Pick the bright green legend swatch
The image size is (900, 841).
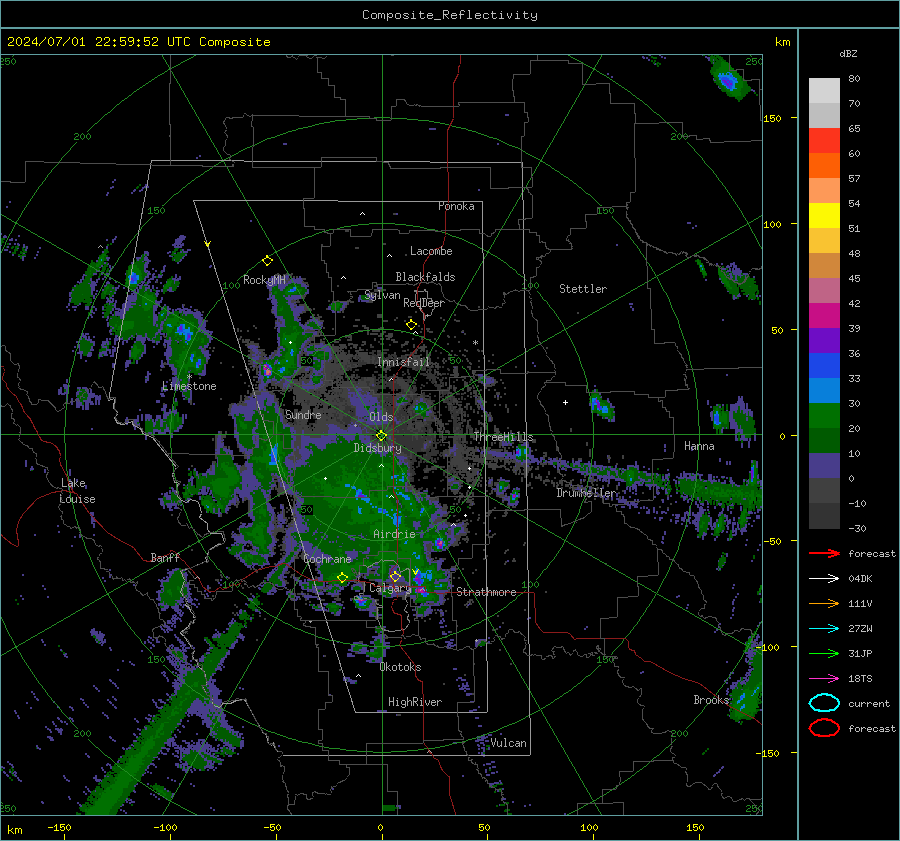point(824,415)
